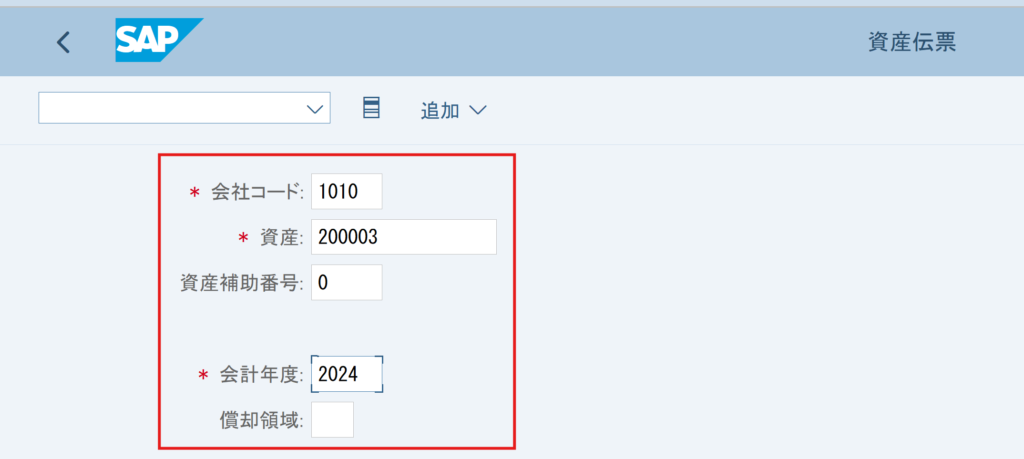Select the 会社コード field showing 1010
Screen dimensions: 1024x459
coord(346,192)
